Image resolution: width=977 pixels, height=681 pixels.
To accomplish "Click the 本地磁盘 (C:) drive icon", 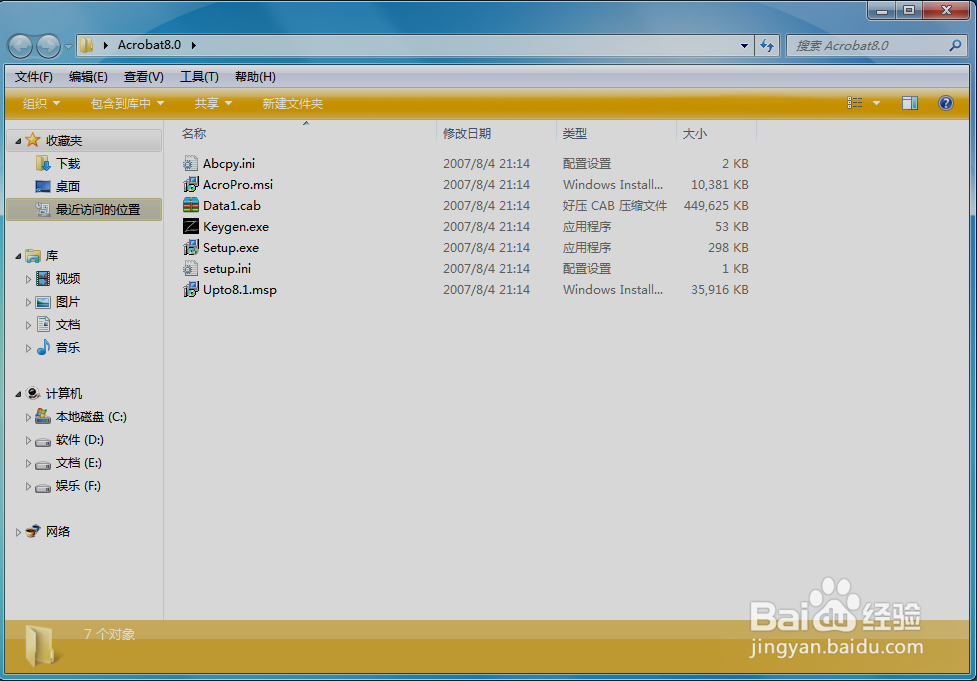I will [43, 416].
